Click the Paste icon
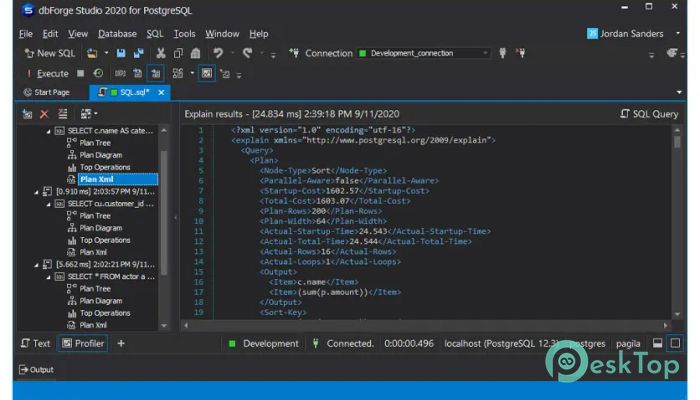The image size is (700, 400). point(195,53)
